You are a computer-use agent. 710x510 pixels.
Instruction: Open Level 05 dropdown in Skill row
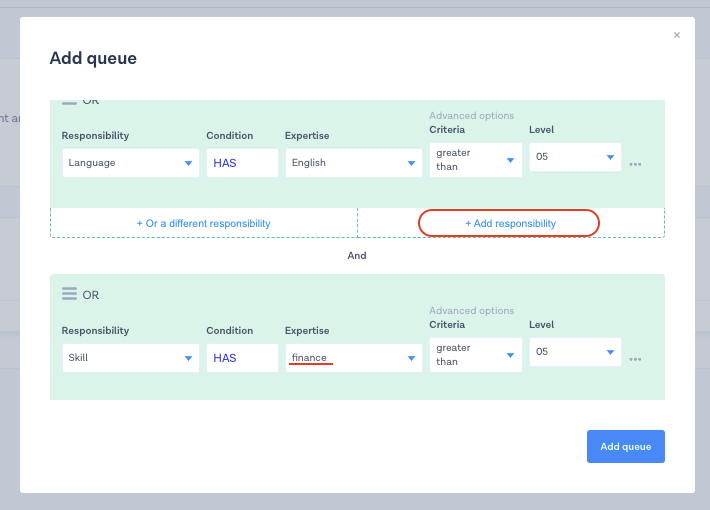click(574, 352)
